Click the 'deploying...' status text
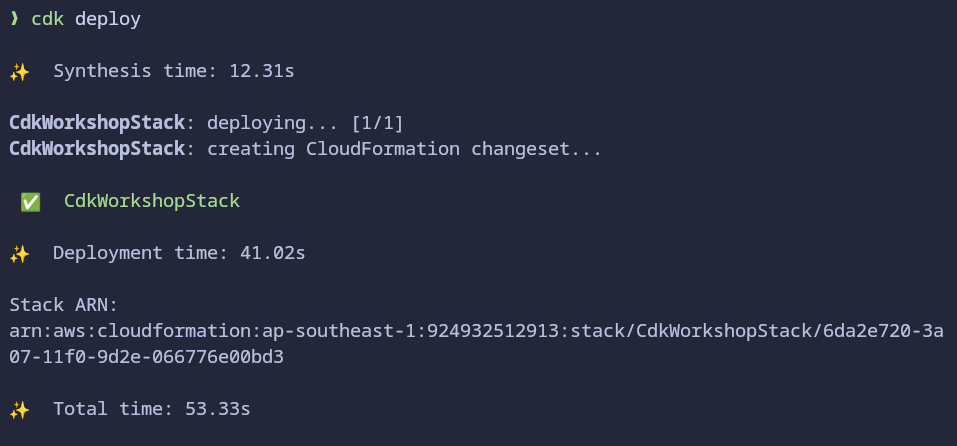 click(x=273, y=124)
